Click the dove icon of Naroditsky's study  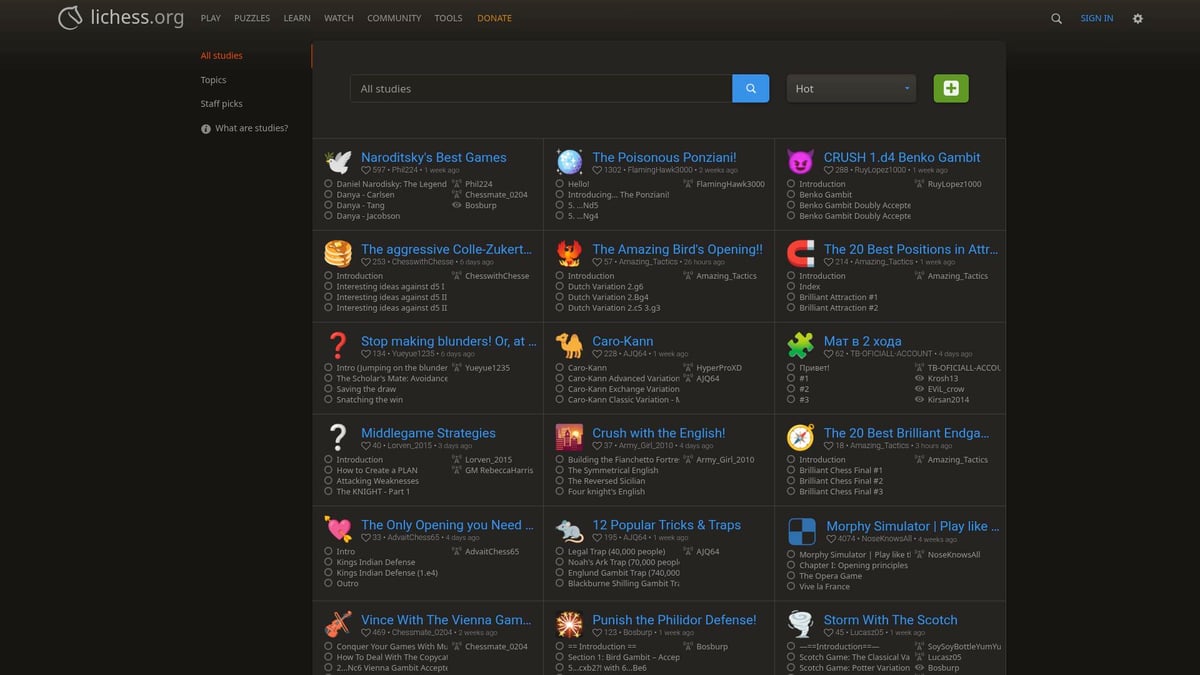(x=338, y=162)
